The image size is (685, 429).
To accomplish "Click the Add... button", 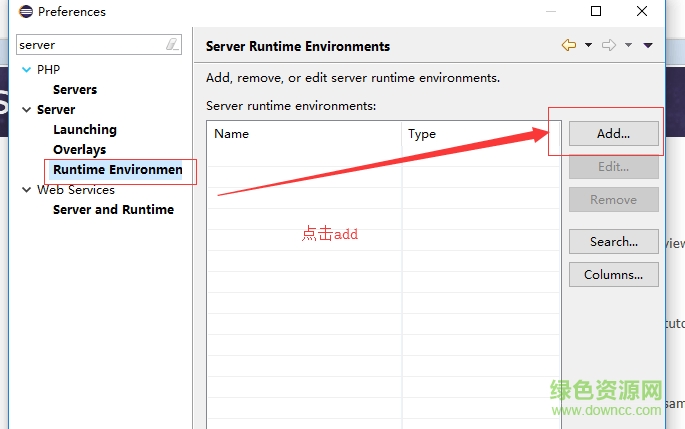I will [613, 134].
